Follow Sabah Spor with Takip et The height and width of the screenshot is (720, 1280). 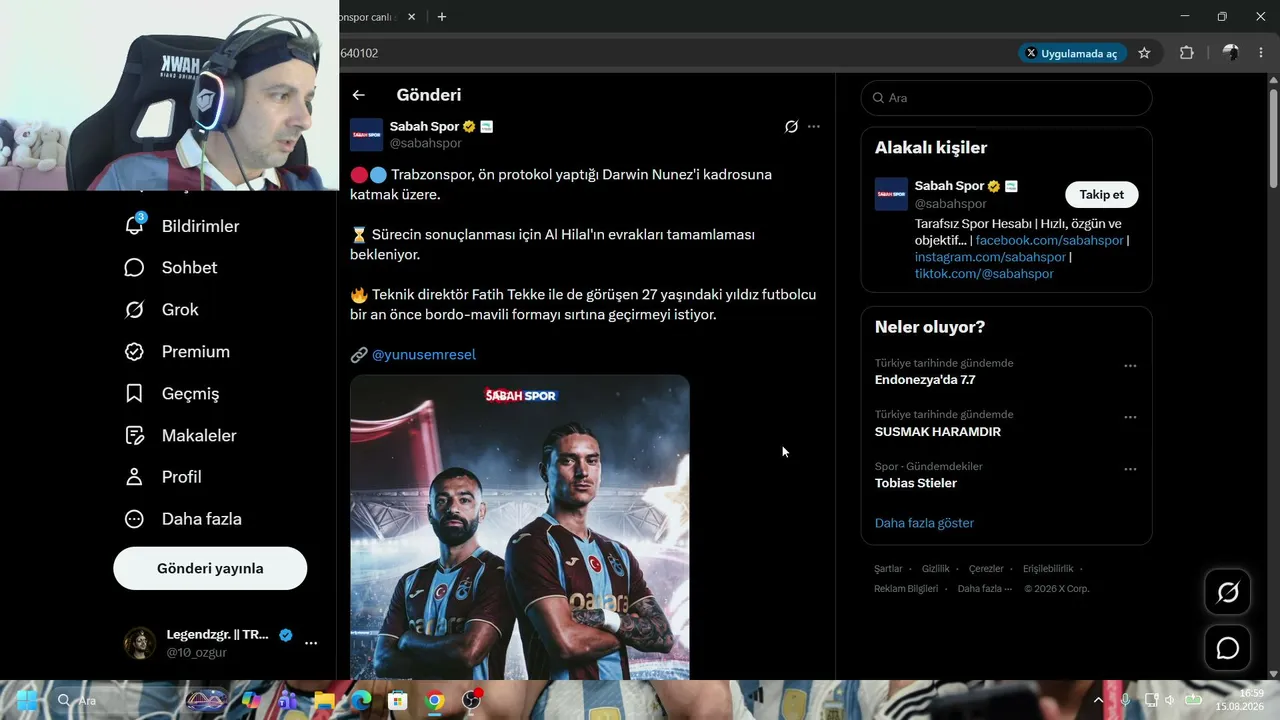1102,195
